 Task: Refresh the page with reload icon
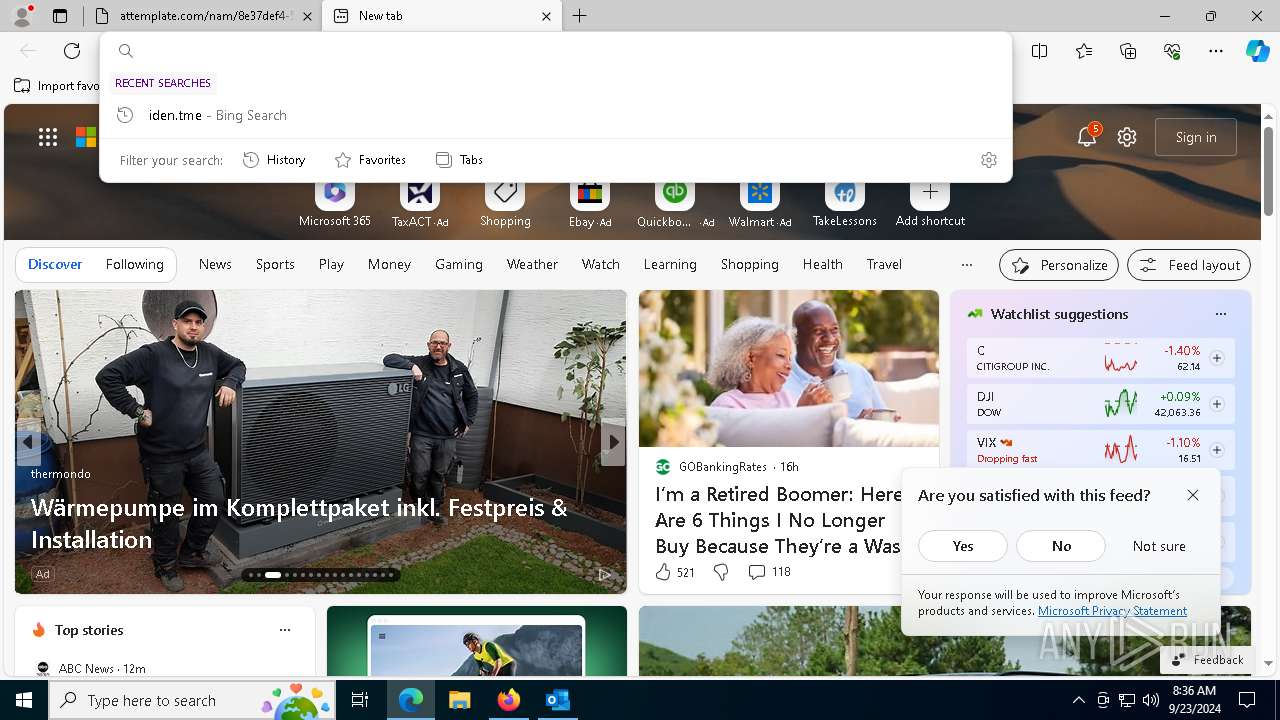[x=72, y=51]
